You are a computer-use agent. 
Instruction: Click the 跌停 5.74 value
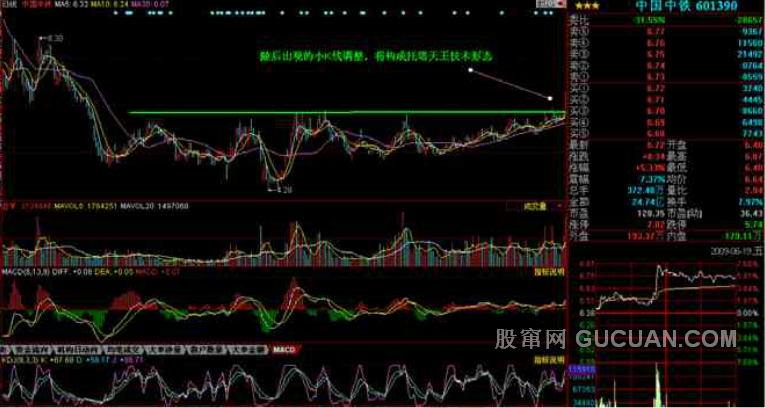pos(755,224)
